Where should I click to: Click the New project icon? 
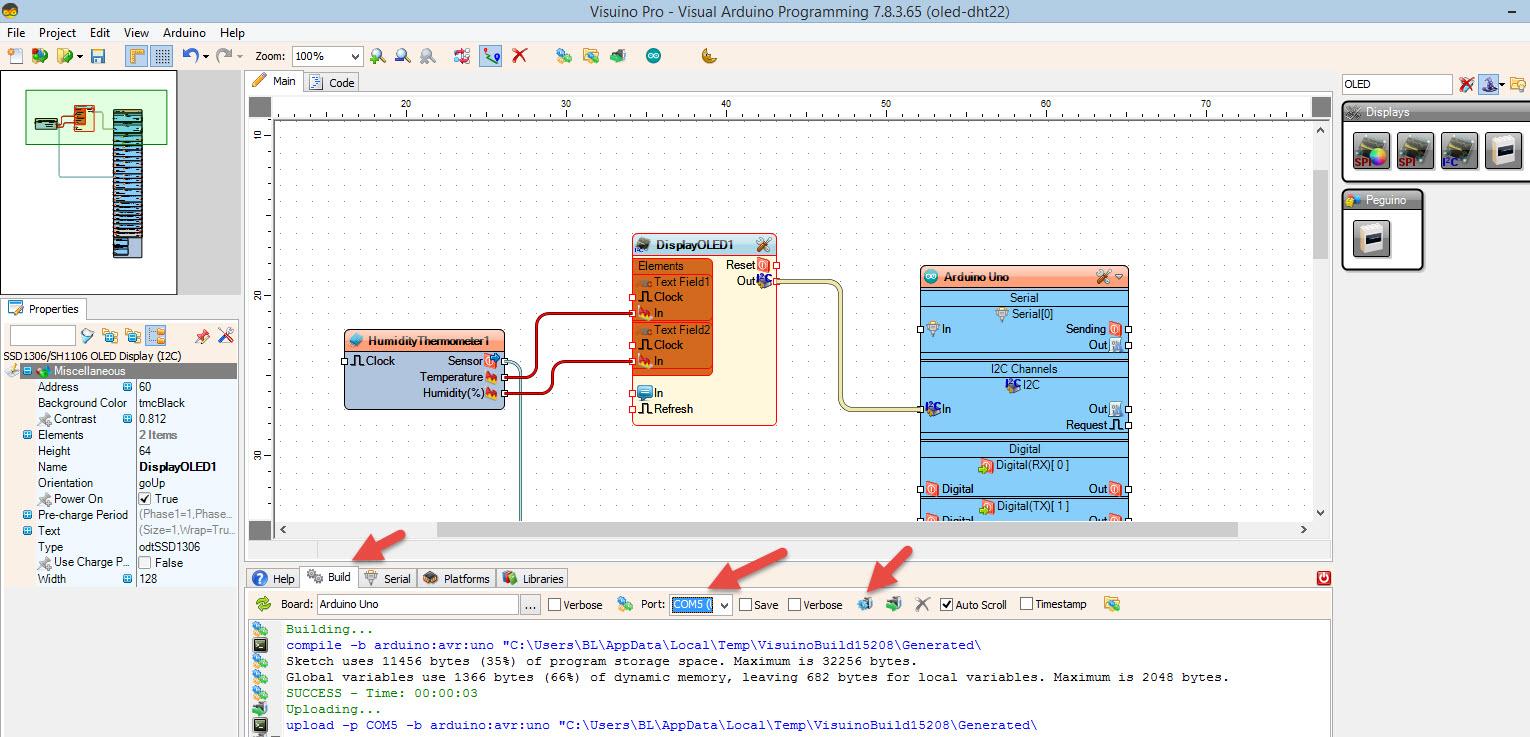pyautogui.click(x=15, y=56)
